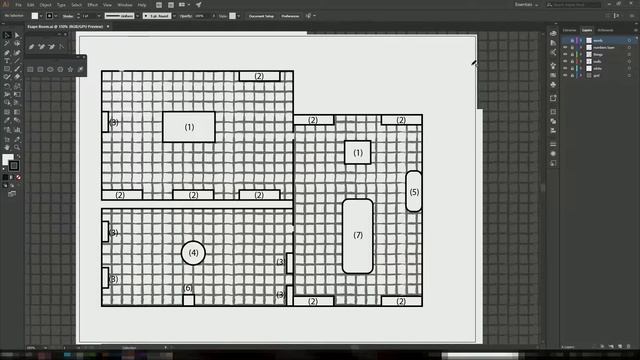Choose Add Anchor Point tool in floating panel
Screen dimensions: 640x360
41,47
